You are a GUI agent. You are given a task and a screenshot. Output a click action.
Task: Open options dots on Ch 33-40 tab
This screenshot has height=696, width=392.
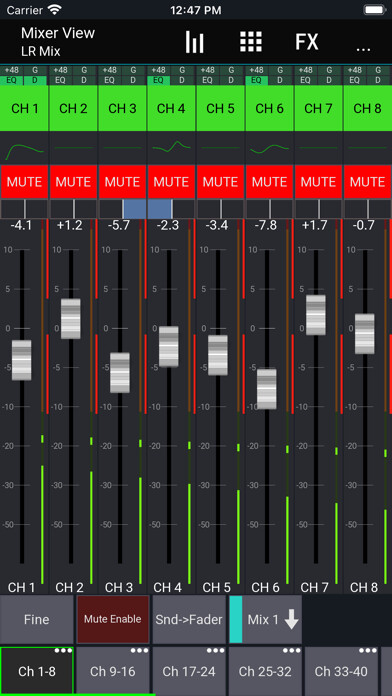click(x=368, y=651)
